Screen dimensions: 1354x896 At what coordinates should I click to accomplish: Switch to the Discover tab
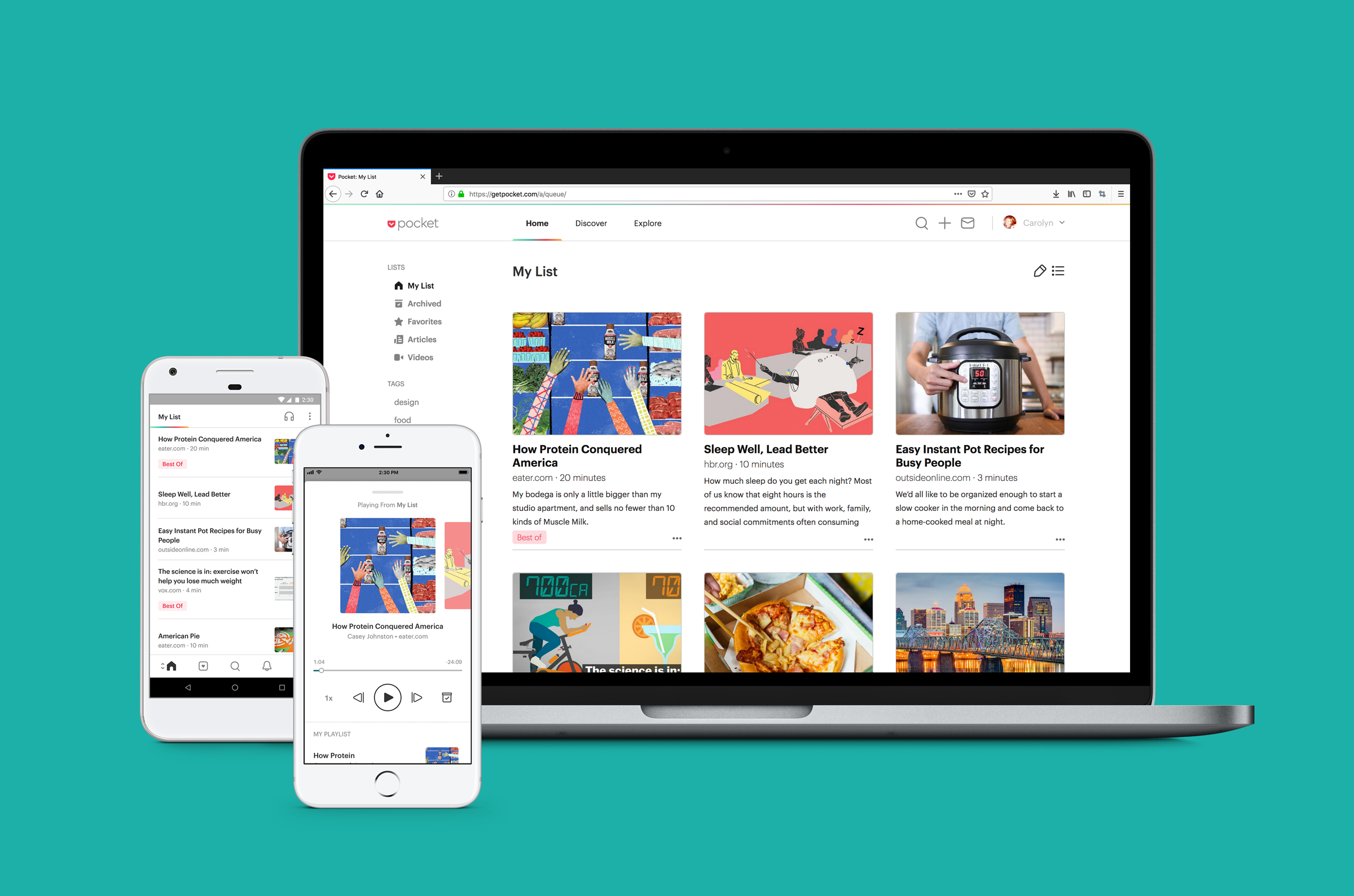(x=590, y=223)
